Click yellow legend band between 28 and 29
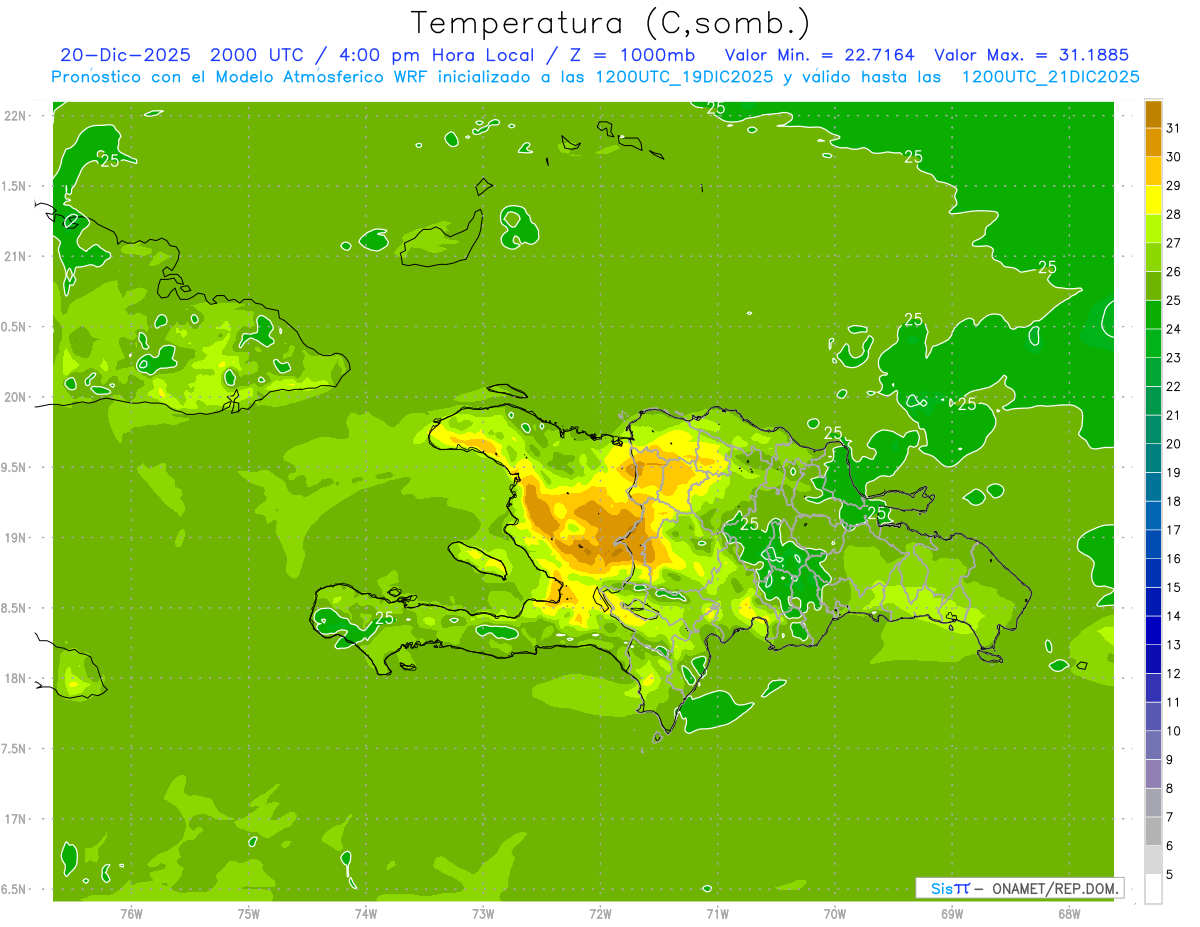This screenshot has height=927, width=1200. coord(1153,200)
